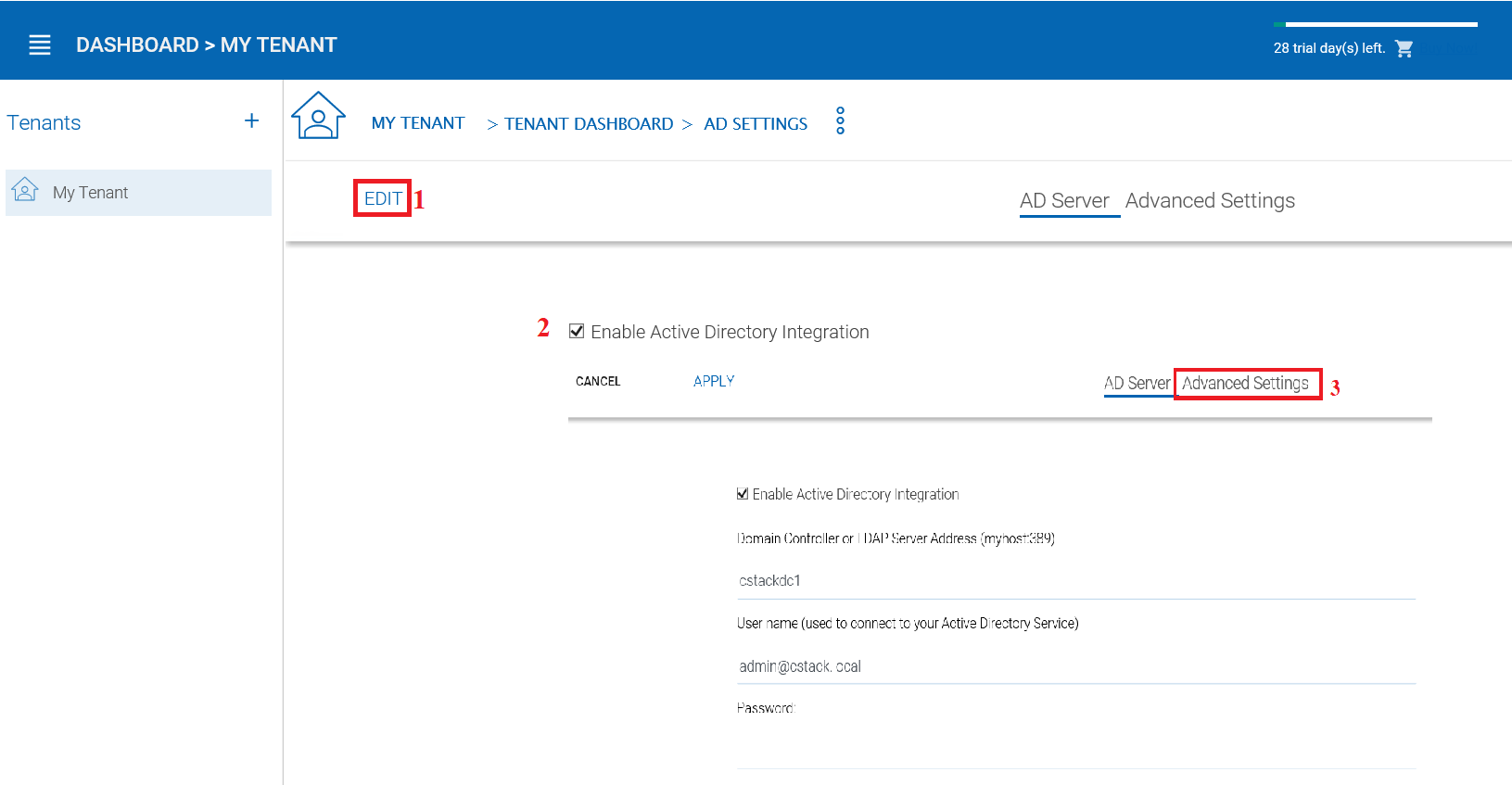Open the three-dot more options menu

(x=840, y=120)
